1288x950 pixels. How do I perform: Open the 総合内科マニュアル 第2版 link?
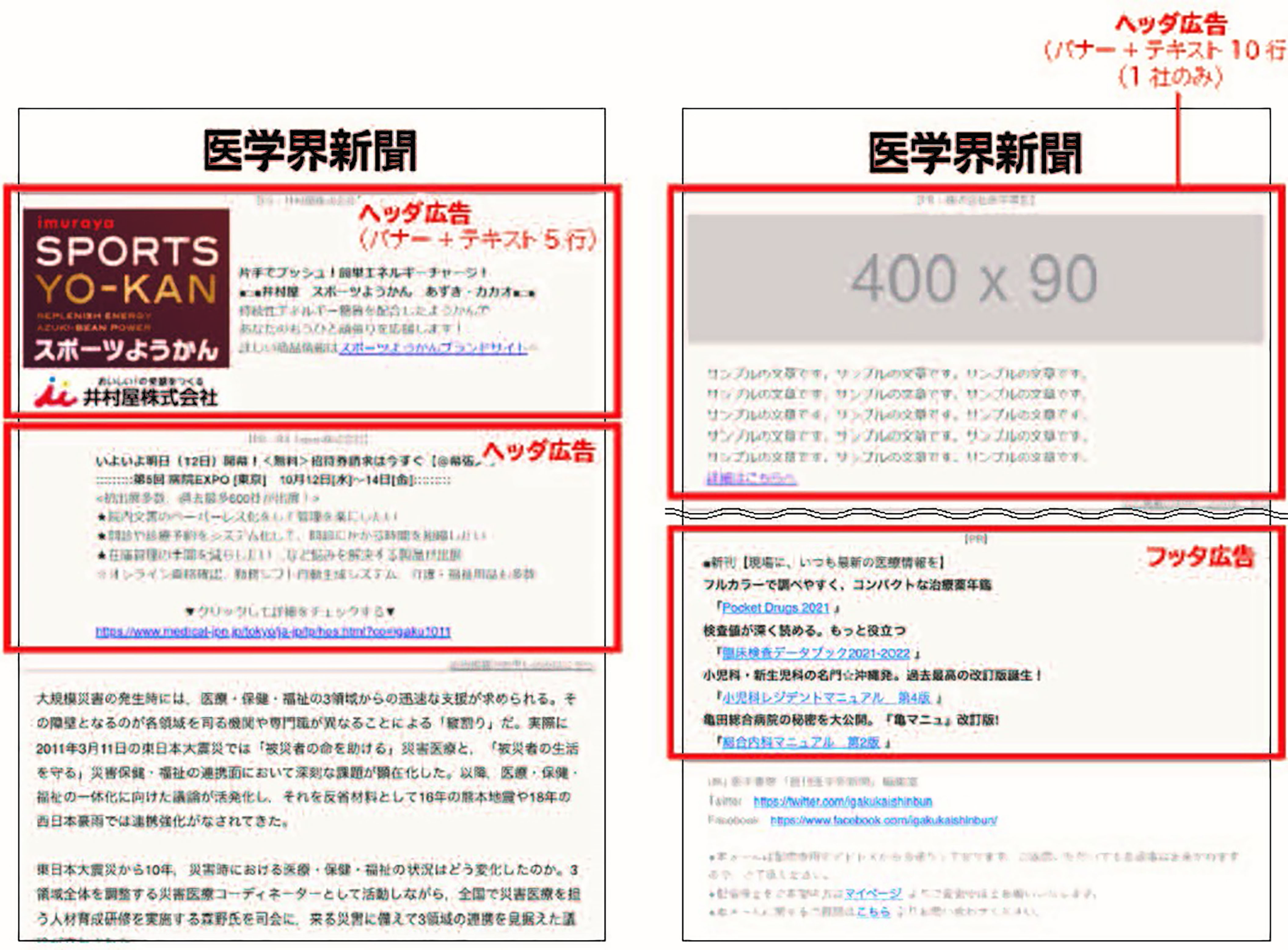click(x=801, y=742)
